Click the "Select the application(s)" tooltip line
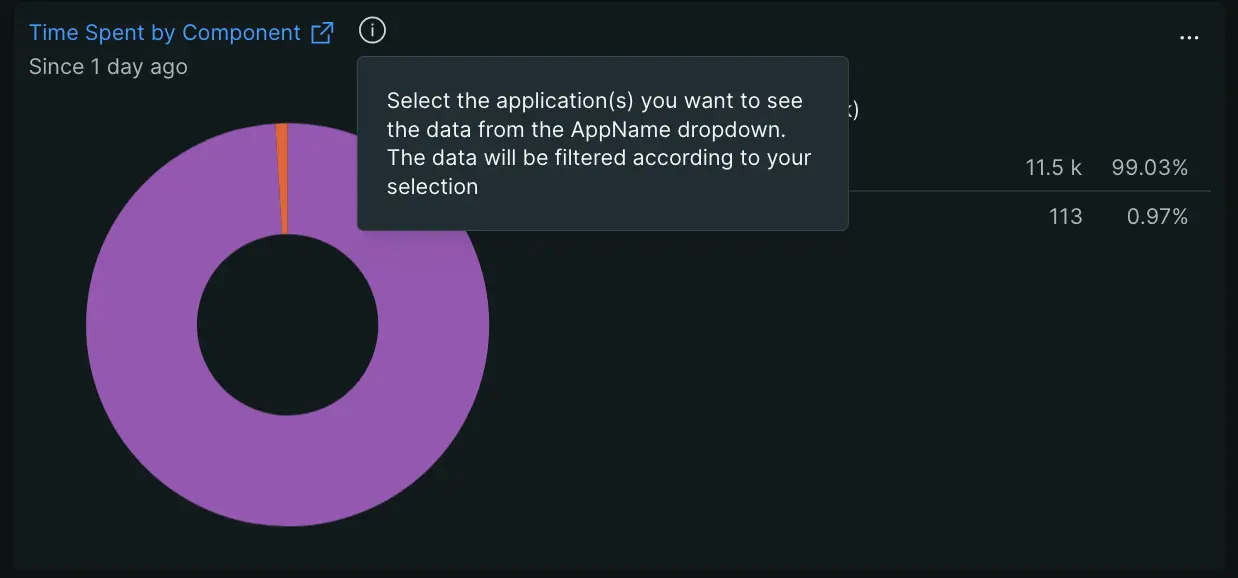 pos(594,101)
